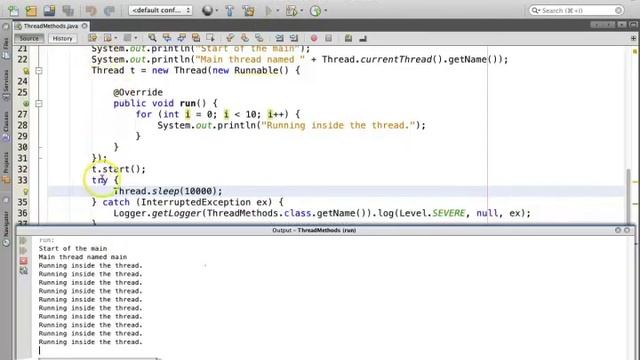Screen dimensions: 640x360
Task: Click the Open Project toolbar icon
Action: 49,11
